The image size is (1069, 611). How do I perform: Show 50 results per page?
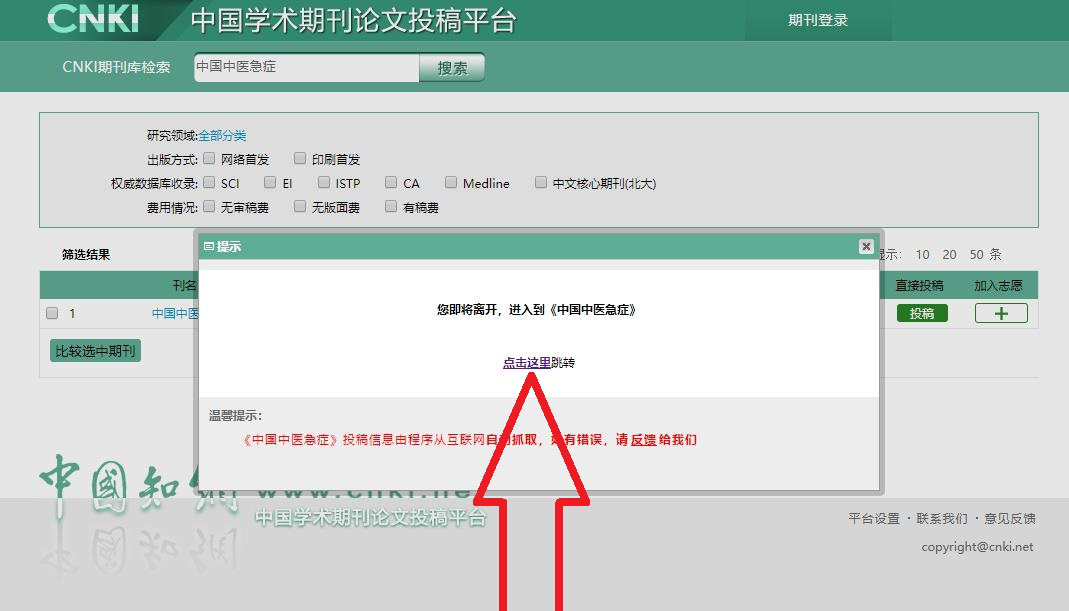[976, 254]
